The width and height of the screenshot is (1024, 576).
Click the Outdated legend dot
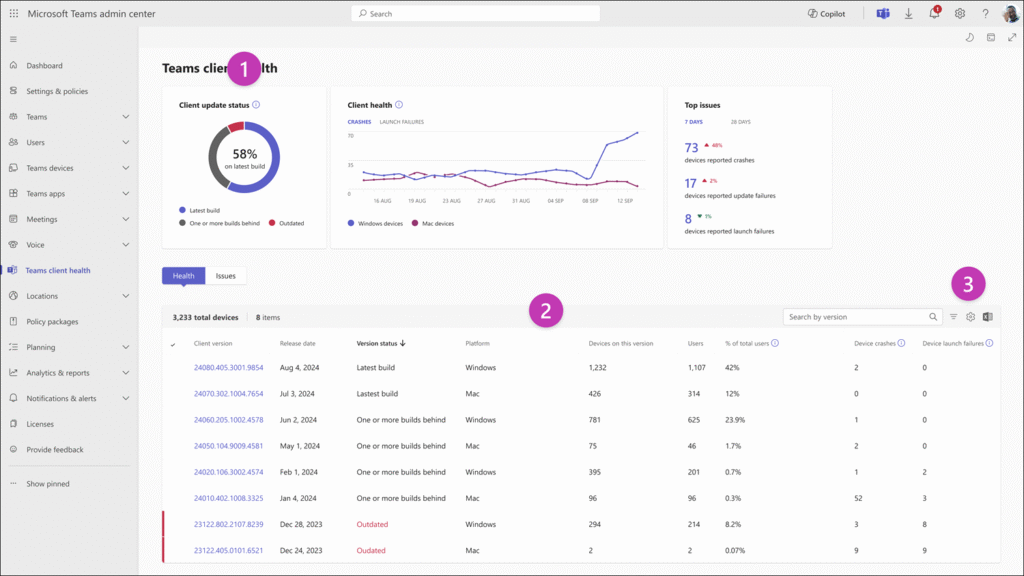pyautogui.click(x=272, y=223)
